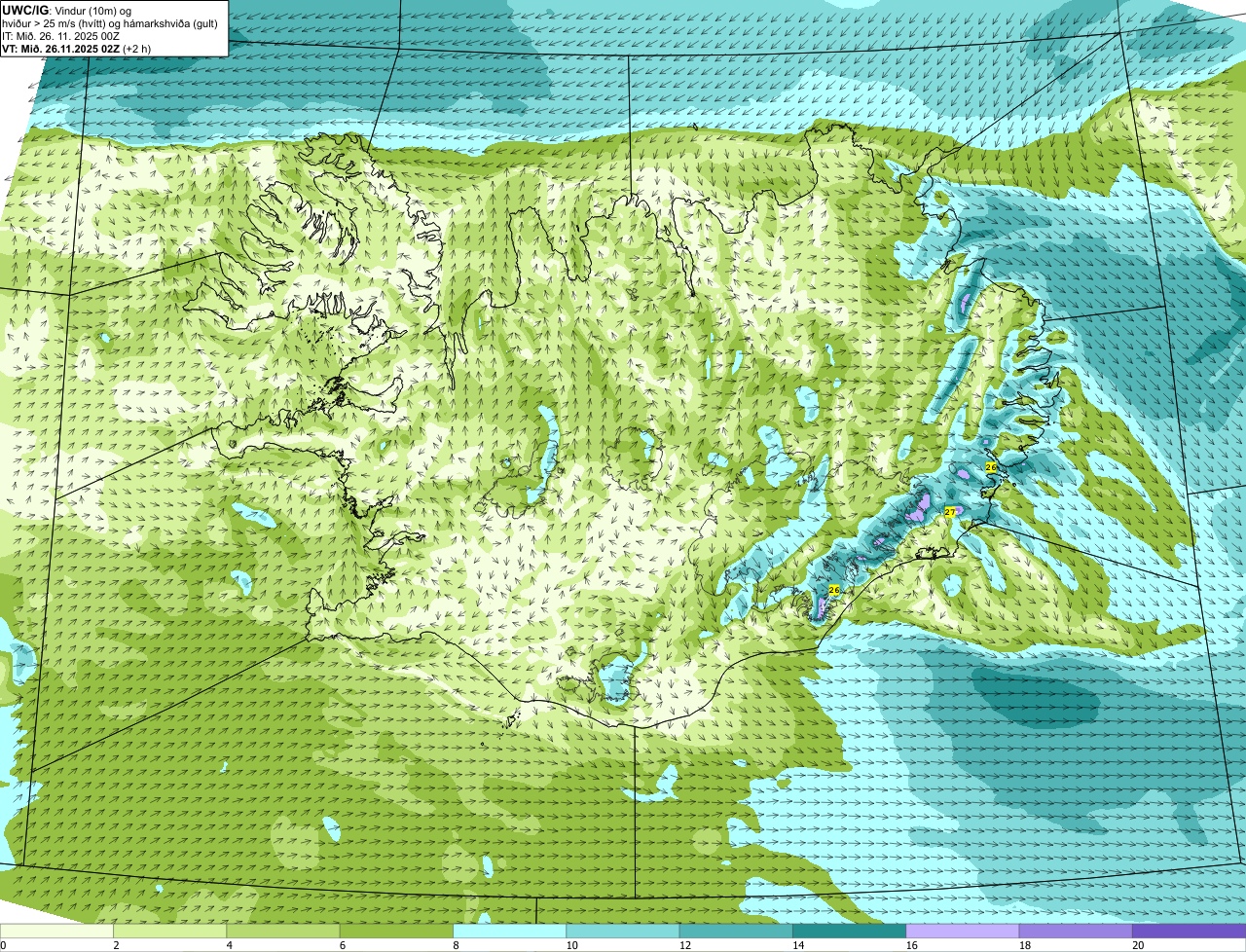The image size is (1246, 952).
Task: Click the yellow 27 maximum gust label
Action: click(x=950, y=511)
